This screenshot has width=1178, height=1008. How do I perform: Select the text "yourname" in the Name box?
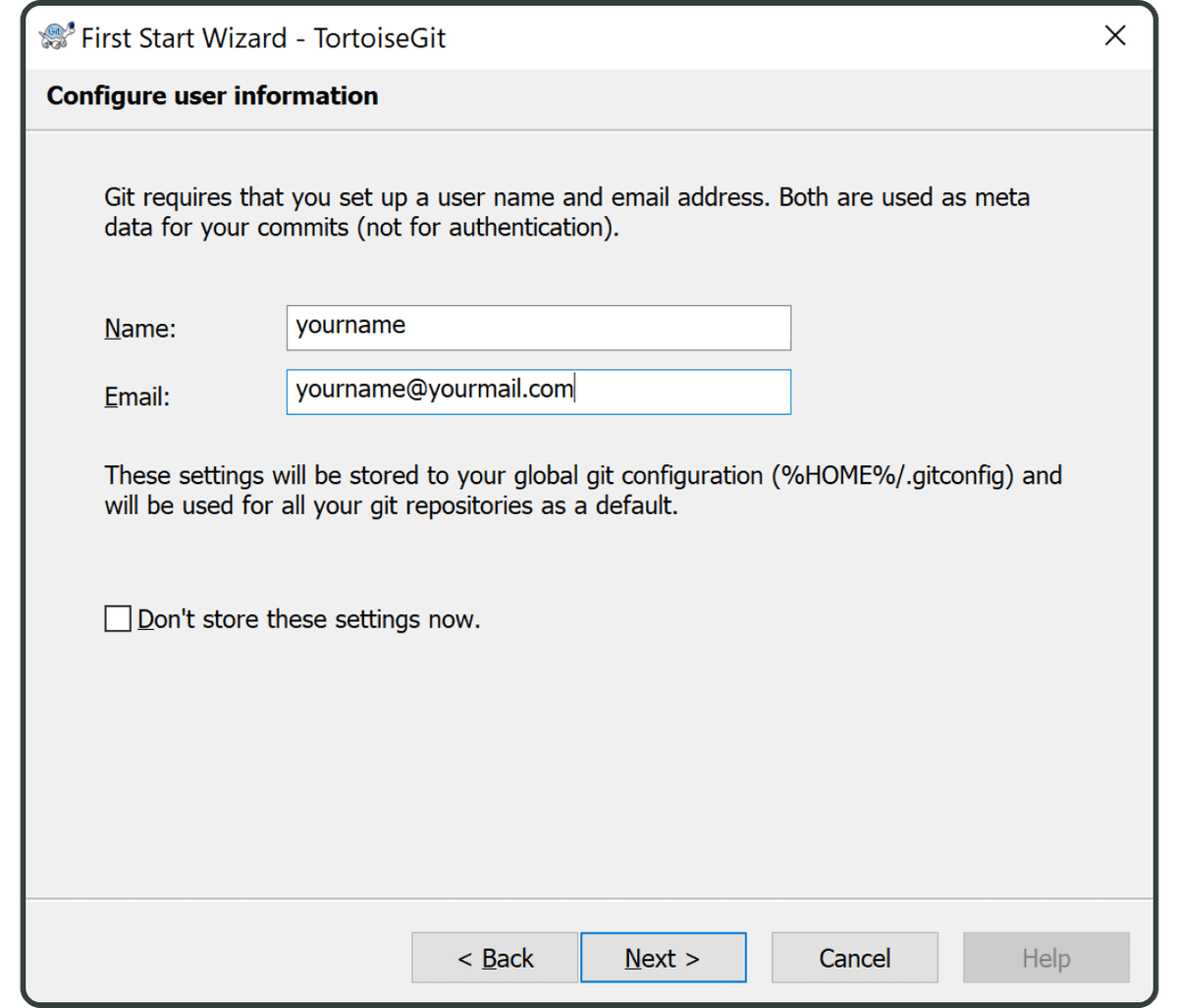tap(349, 325)
